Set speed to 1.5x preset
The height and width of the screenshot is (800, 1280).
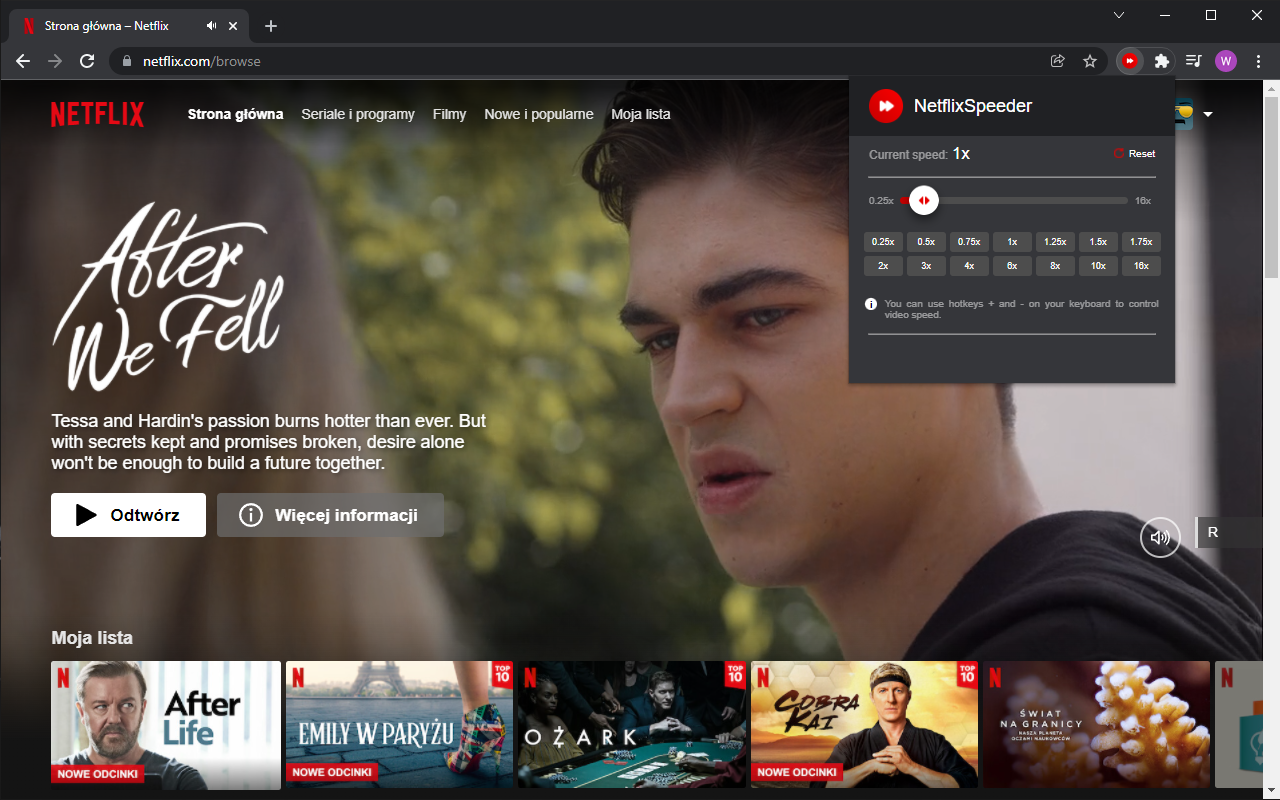[1098, 241]
